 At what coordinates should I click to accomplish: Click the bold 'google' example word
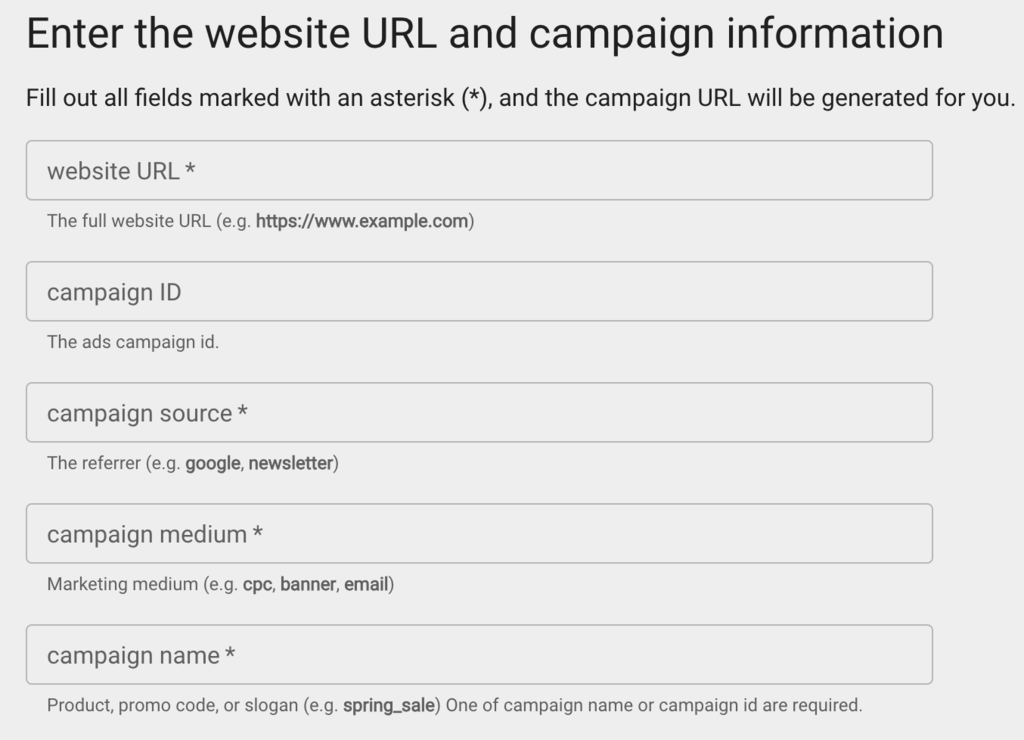click(x=213, y=464)
